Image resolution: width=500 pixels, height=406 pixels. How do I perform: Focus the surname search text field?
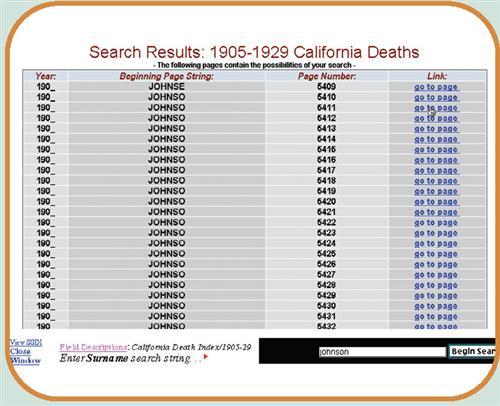tap(382, 352)
